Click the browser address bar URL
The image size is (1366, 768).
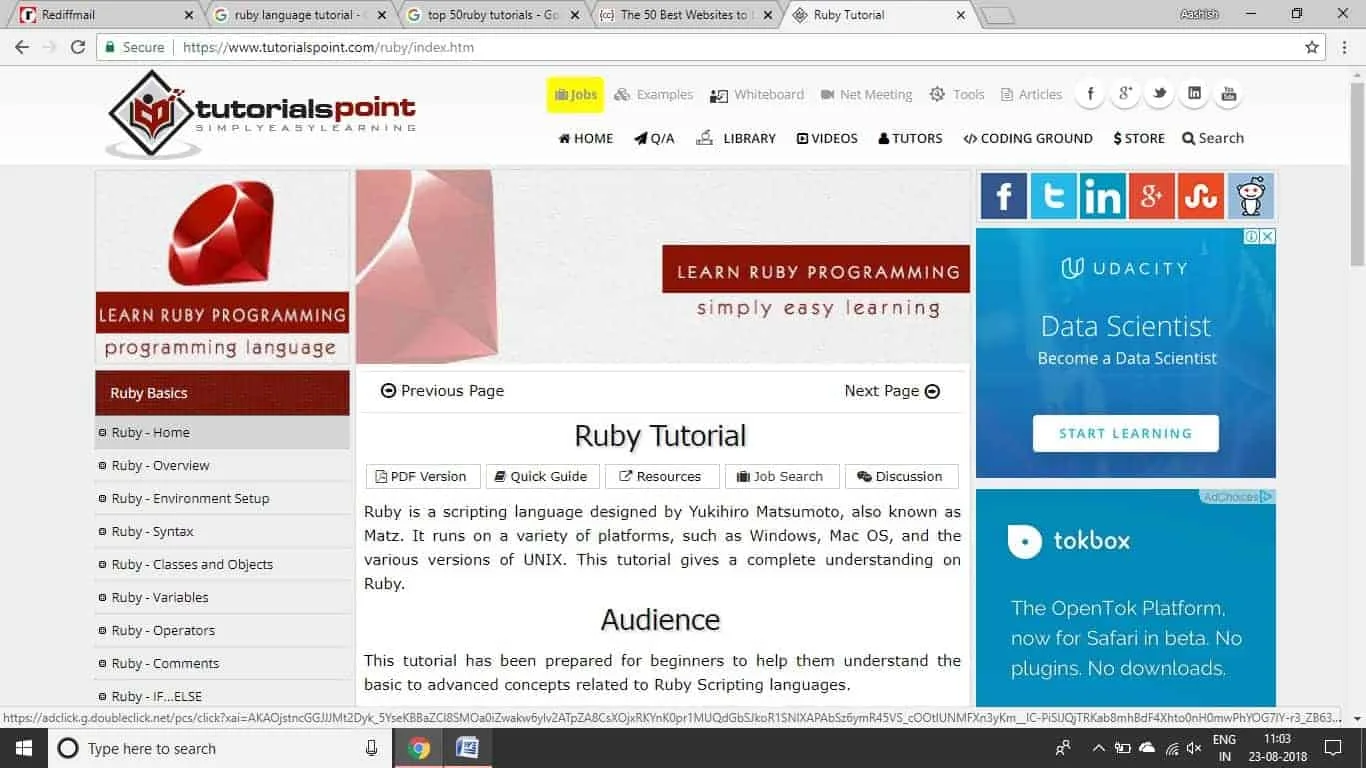(x=329, y=47)
